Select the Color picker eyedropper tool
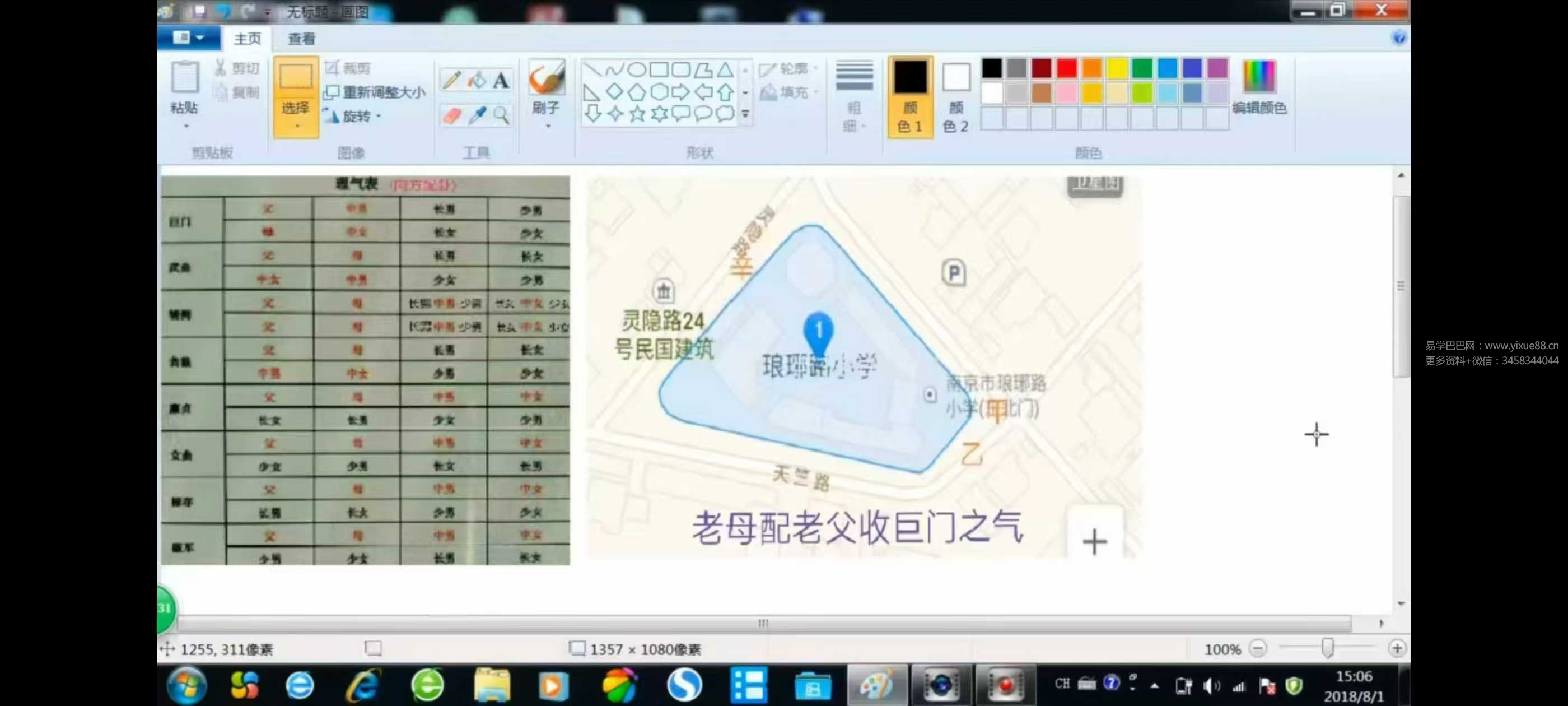Screen dimensions: 1568x706 (477, 115)
